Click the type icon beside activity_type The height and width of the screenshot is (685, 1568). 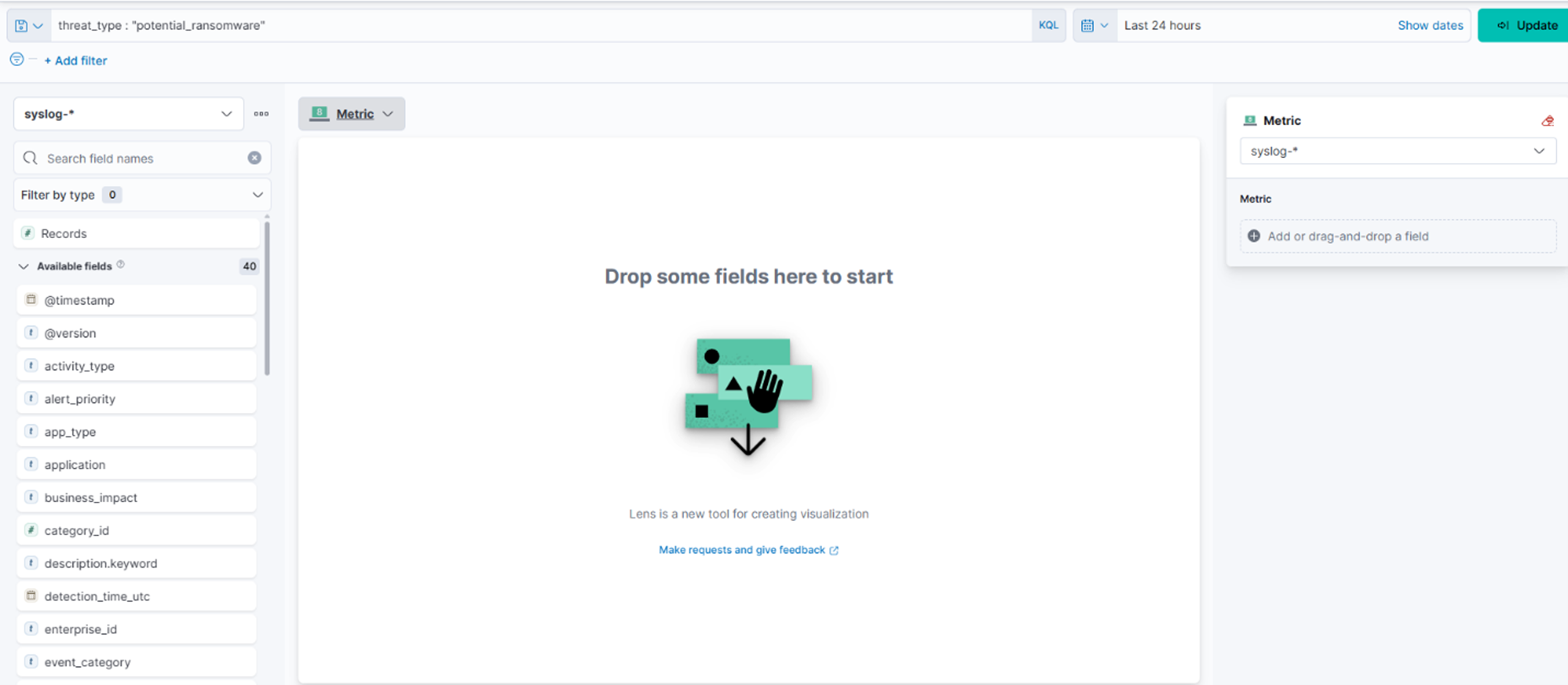coord(31,365)
